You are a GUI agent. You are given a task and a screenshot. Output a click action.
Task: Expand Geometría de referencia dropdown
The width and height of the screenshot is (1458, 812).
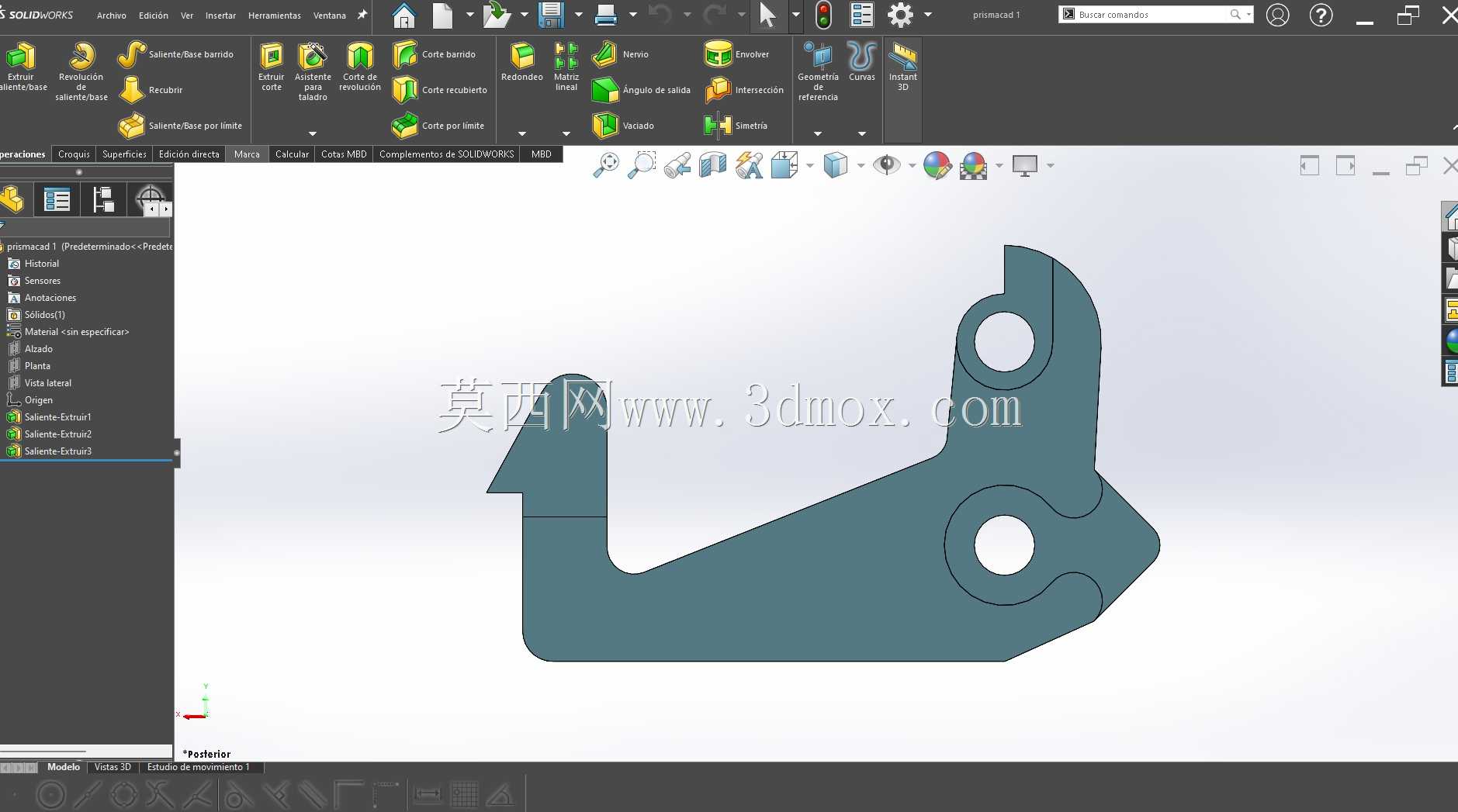tap(818, 133)
